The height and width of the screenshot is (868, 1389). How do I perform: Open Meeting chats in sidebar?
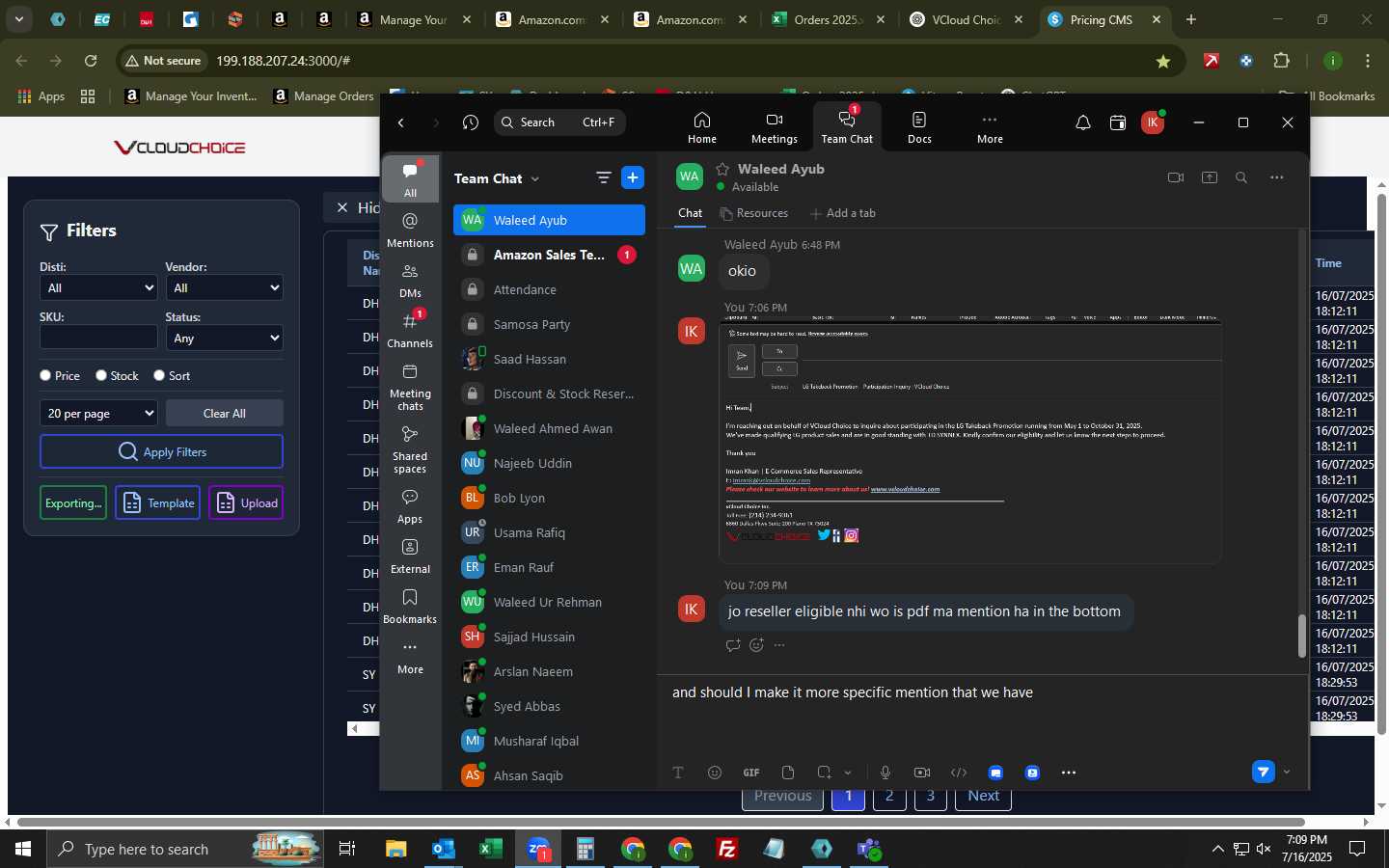coord(410,387)
